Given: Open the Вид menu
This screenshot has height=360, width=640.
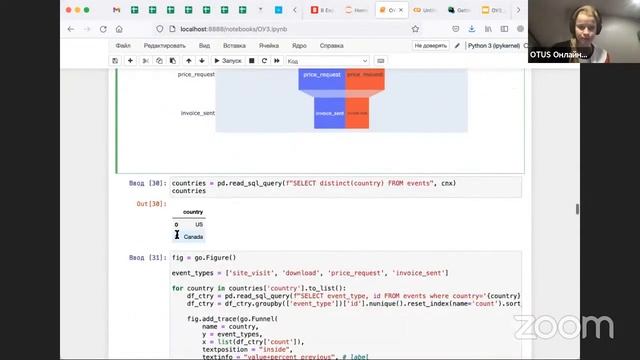Looking at the screenshot, I should pyautogui.click(x=204, y=46).
